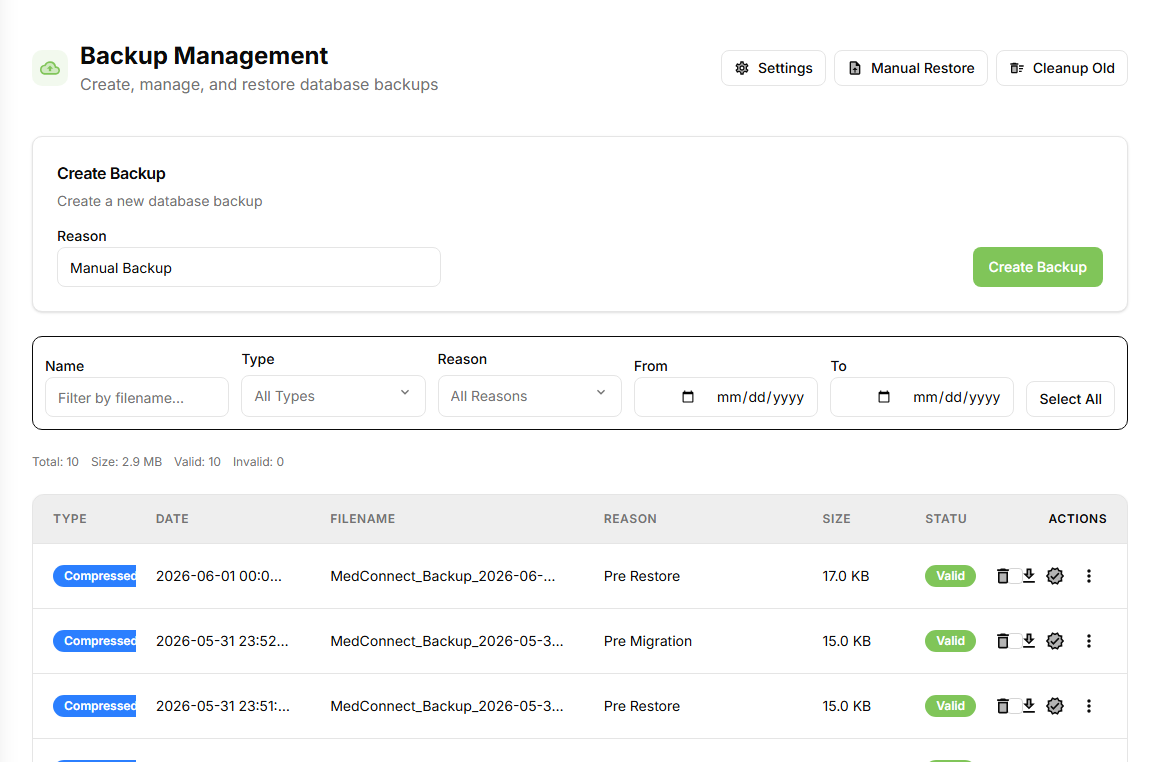Delete the 2026-05-31 23:51 backup
1160x762 pixels.
point(1002,706)
